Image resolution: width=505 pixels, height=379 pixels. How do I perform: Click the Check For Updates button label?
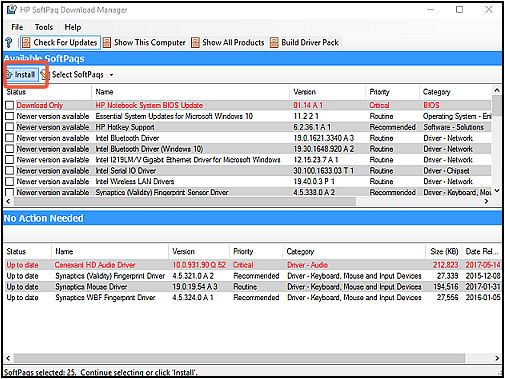pyautogui.click(x=65, y=43)
